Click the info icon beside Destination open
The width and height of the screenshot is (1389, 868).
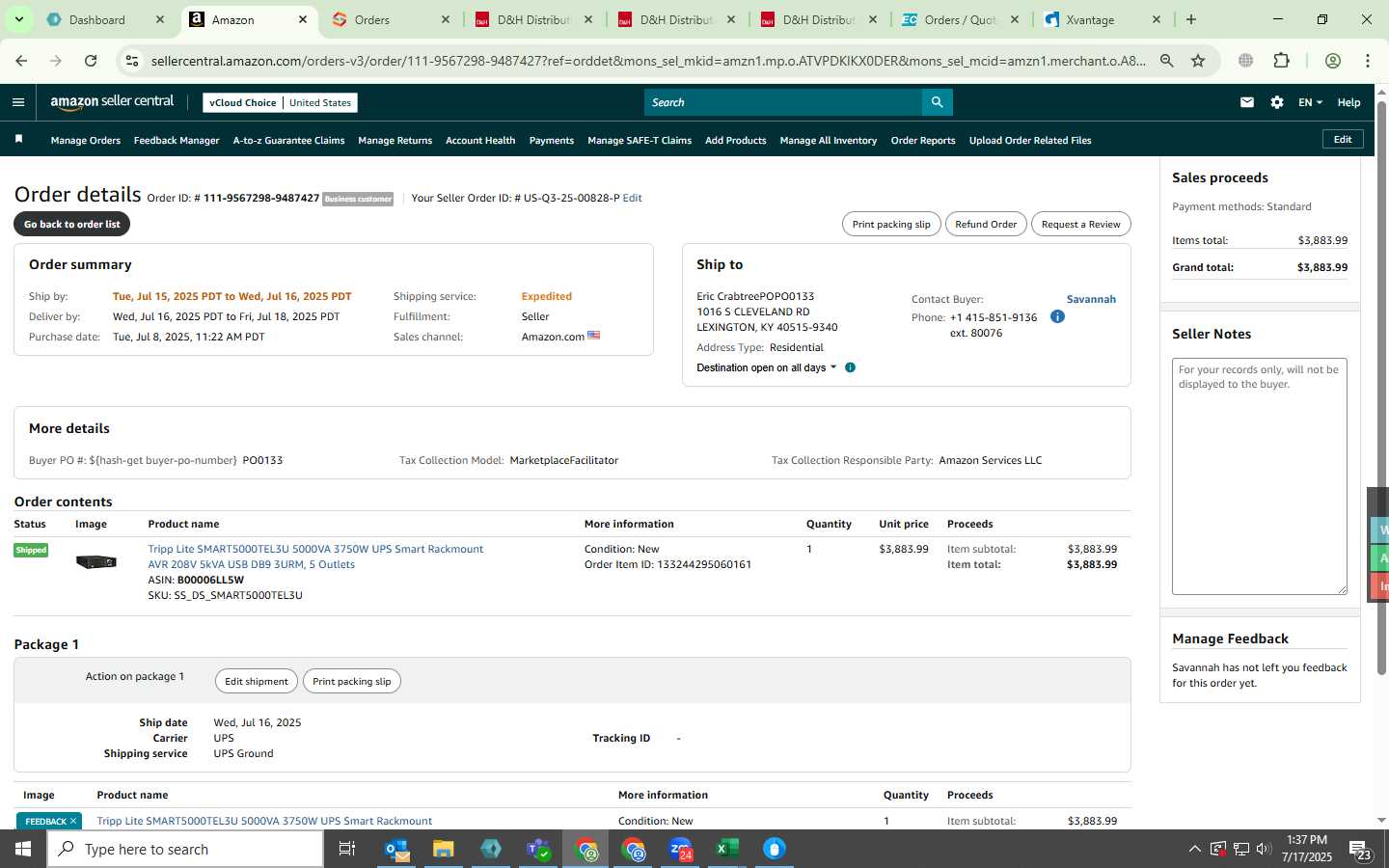850,367
